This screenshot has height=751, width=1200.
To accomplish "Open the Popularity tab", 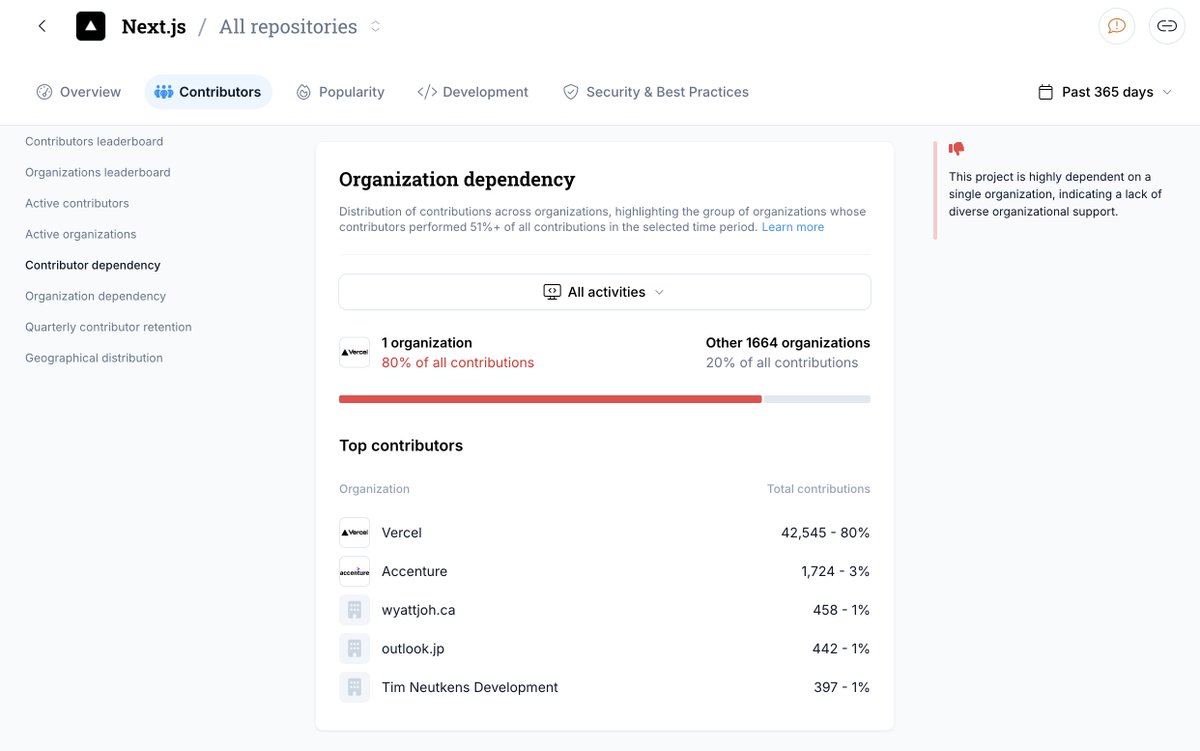I will click(x=340, y=92).
